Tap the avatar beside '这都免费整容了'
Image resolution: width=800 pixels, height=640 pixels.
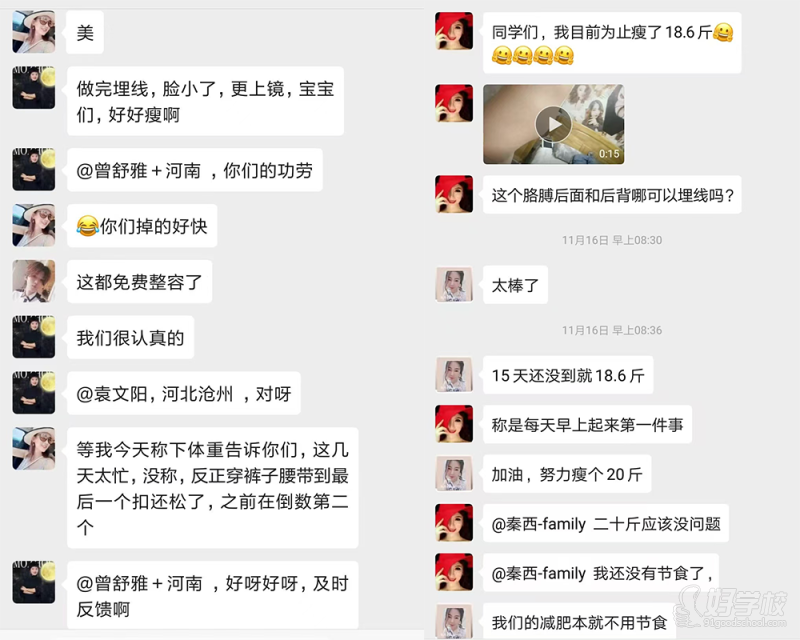(34, 281)
